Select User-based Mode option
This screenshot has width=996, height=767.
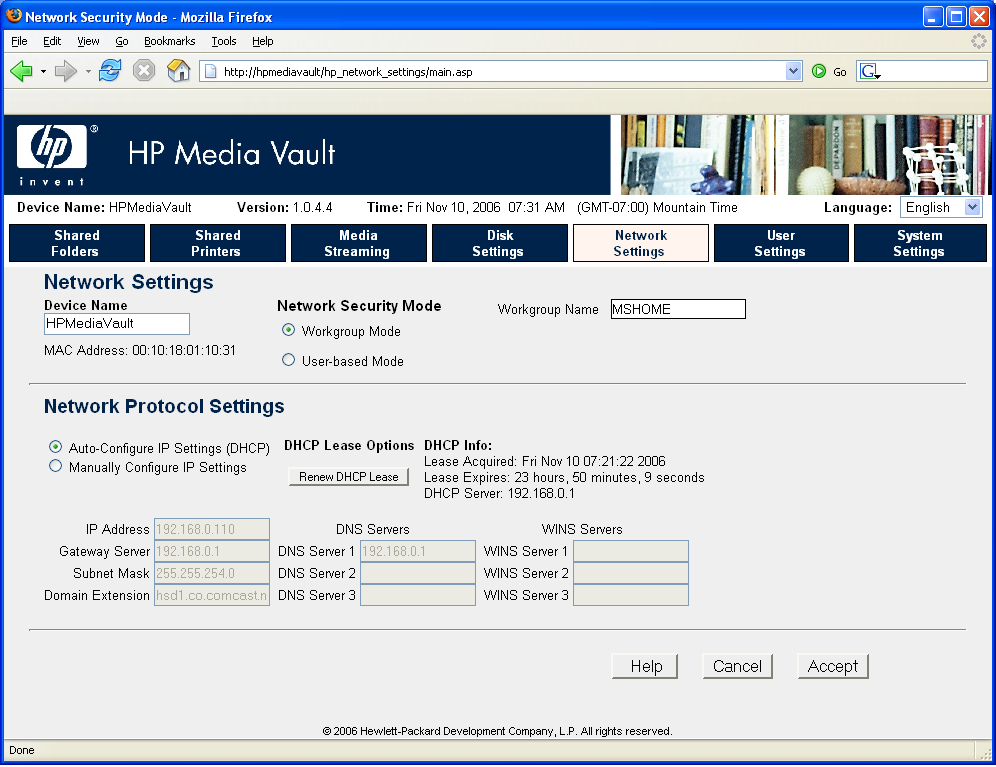tap(289, 360)
